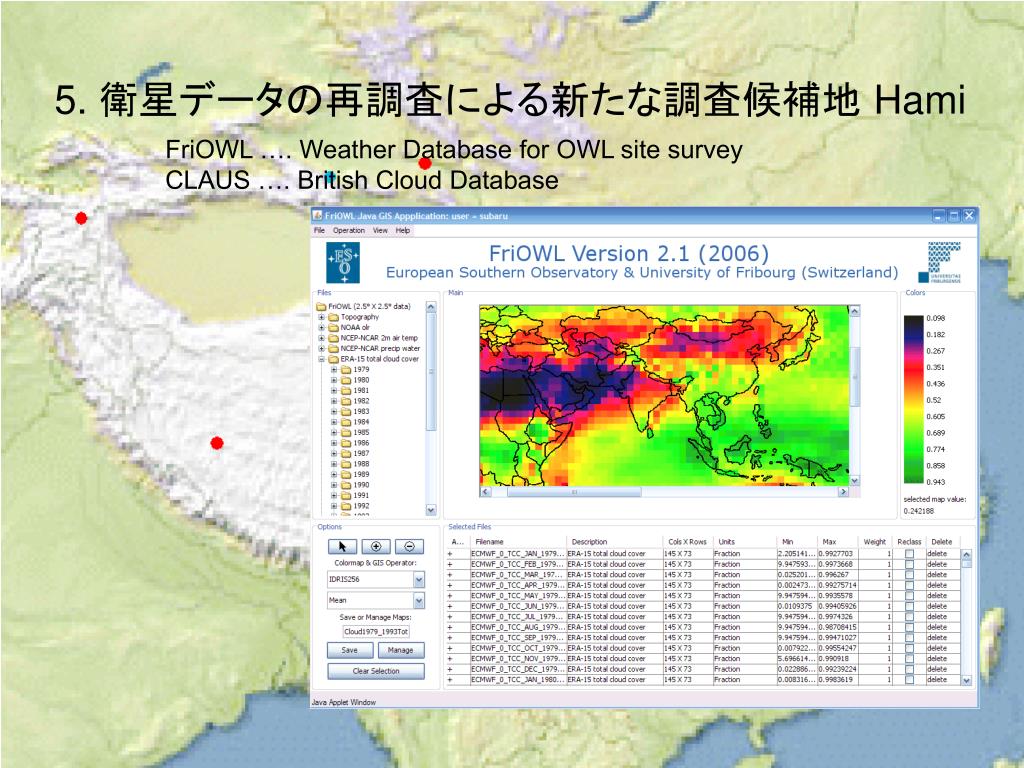Viewport: 1024px width, 768px height.
Task: Click the Cloud1979_1993Tot map name field
Action: coord(376,632)
